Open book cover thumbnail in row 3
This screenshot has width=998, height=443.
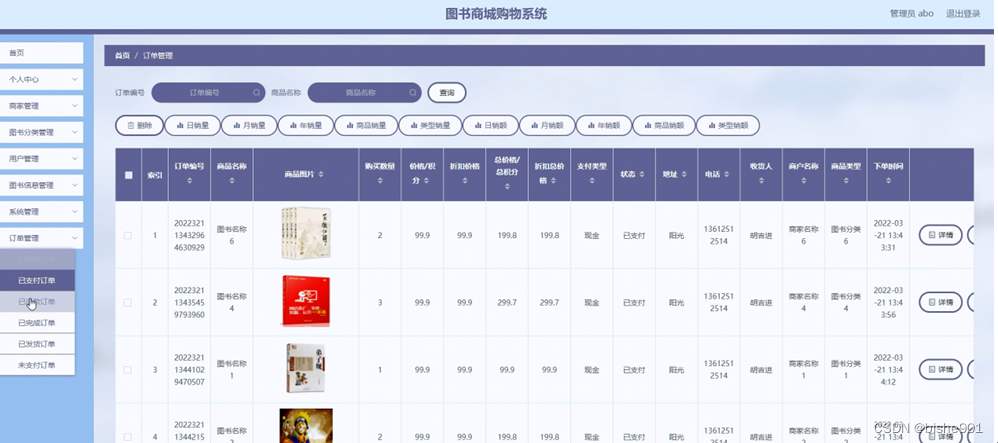coord(306,367)
